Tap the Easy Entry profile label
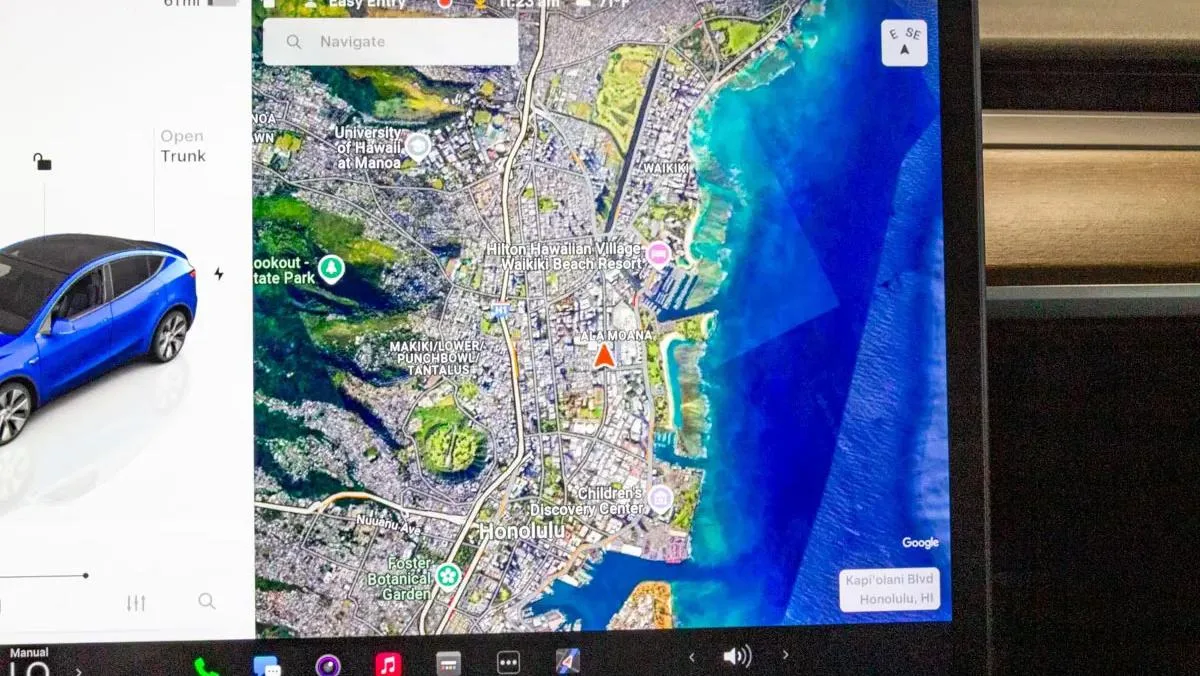 click(x=365, y=4)
